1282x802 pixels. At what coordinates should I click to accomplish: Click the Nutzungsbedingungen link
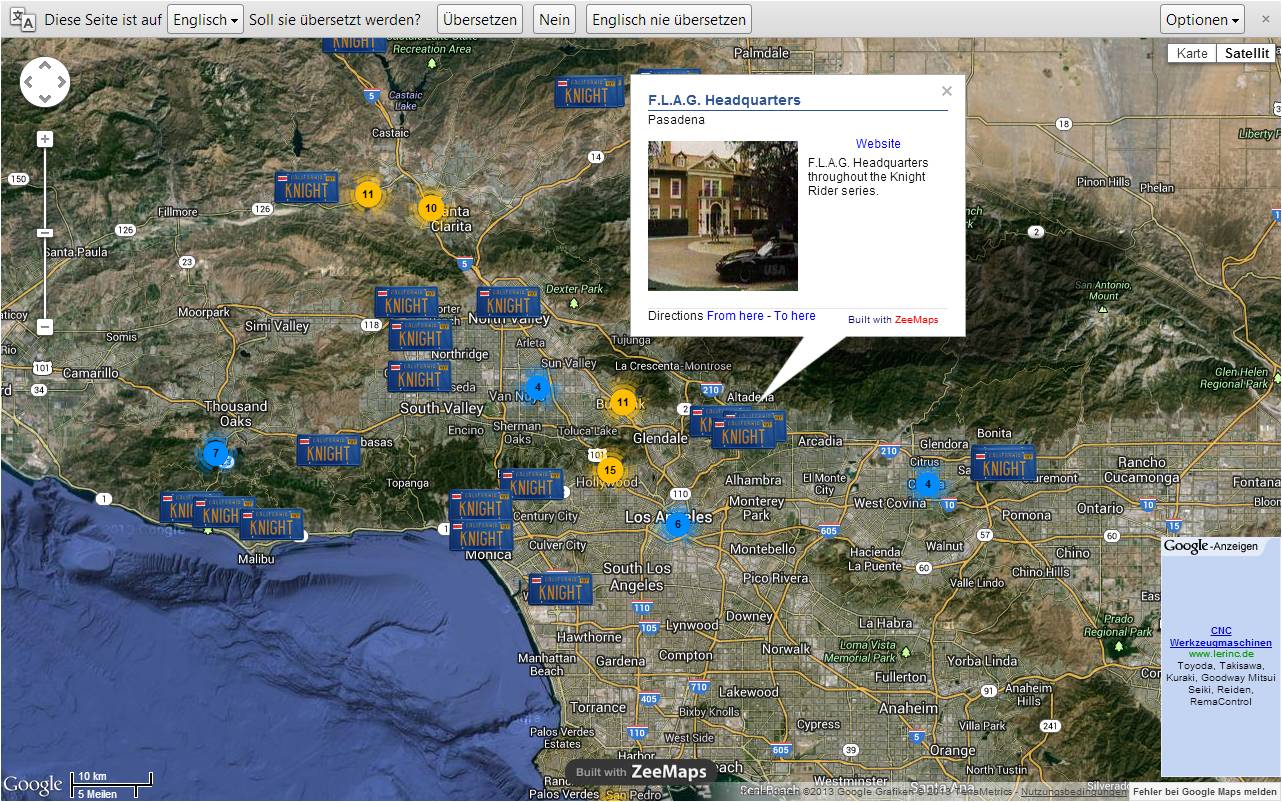click(1072, 792)
